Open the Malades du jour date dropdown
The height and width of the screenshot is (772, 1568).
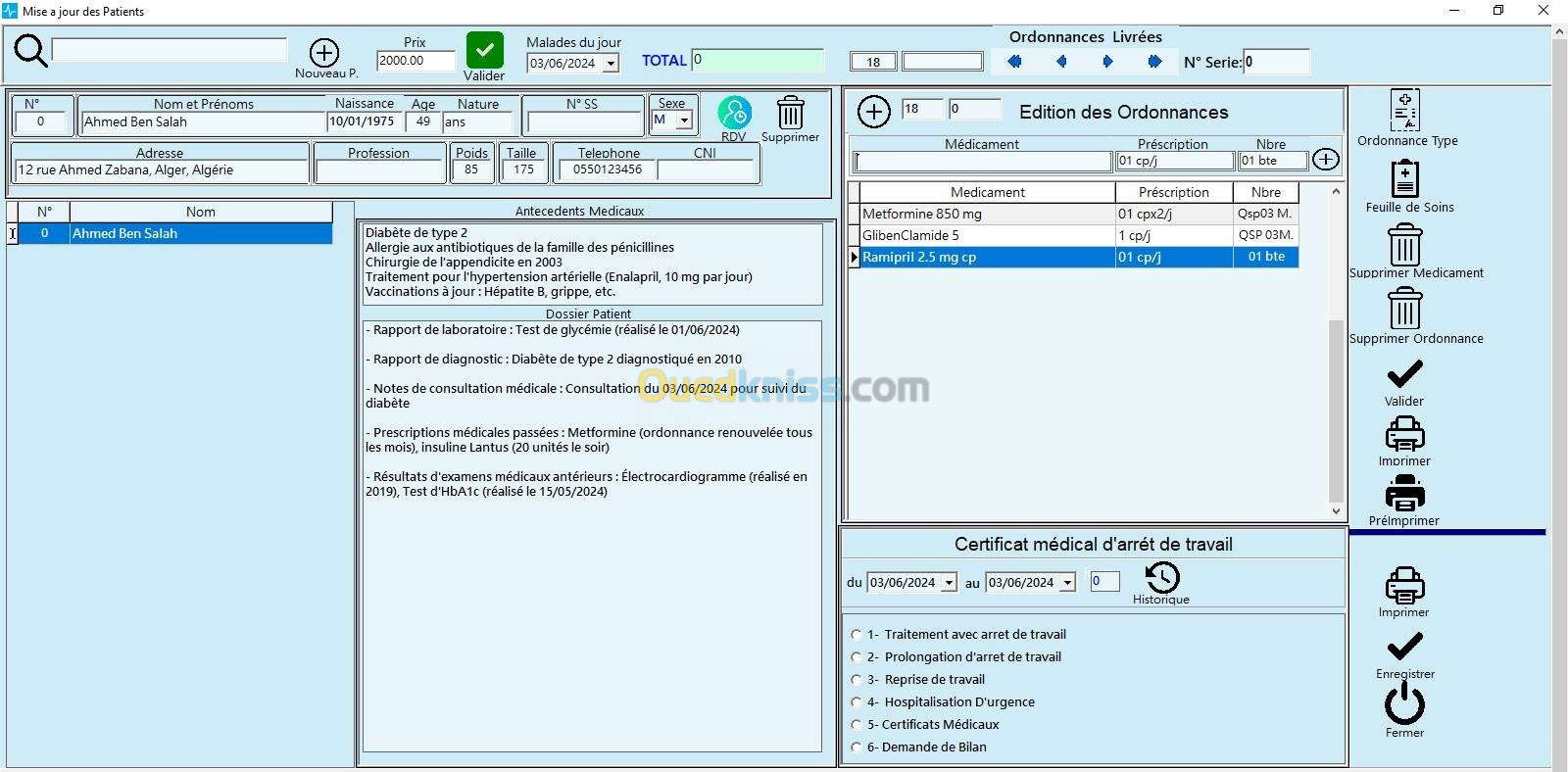click(611, 64)
